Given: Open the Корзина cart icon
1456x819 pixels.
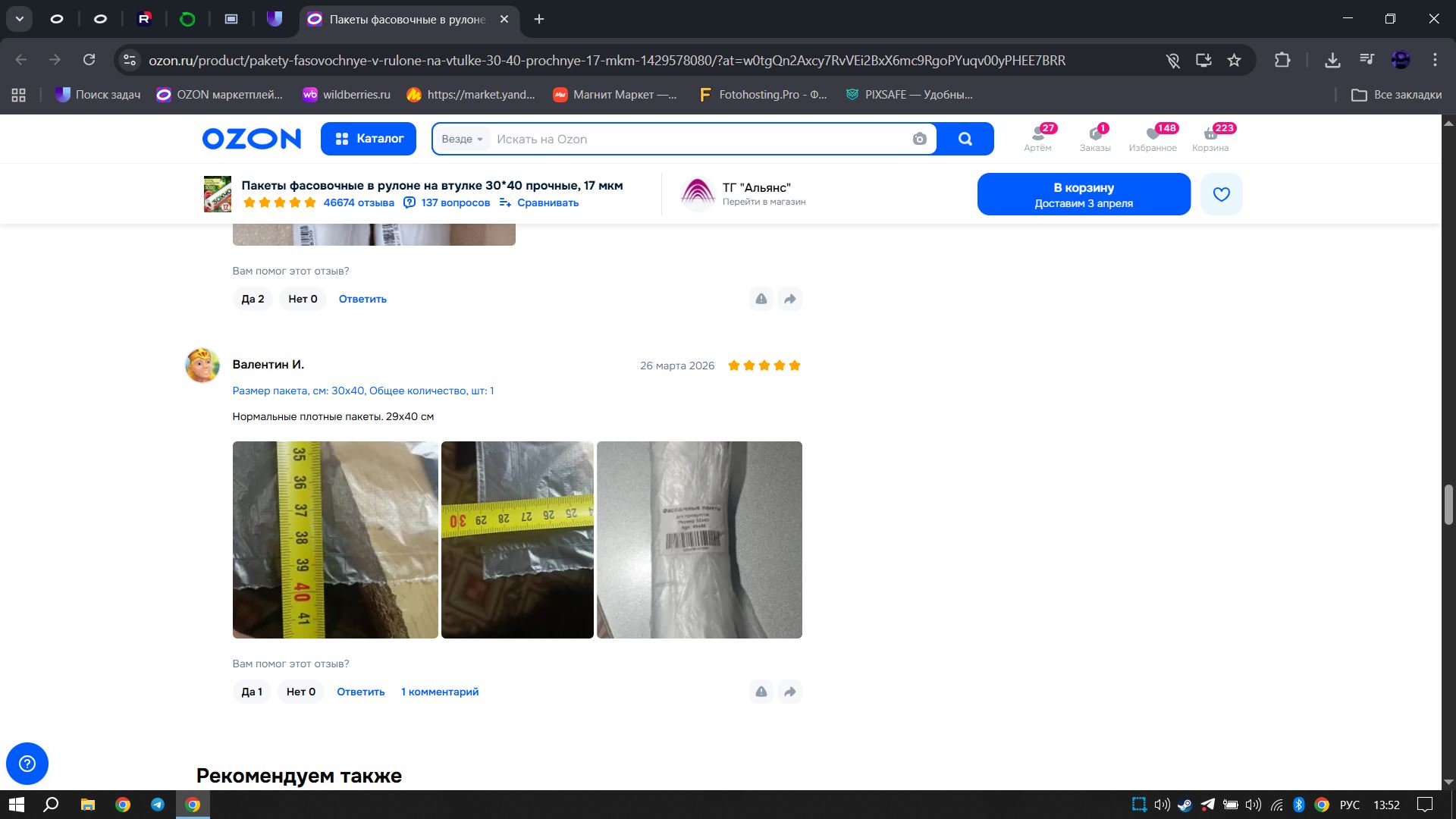Looking at the screenshot, I should 1210,138.
